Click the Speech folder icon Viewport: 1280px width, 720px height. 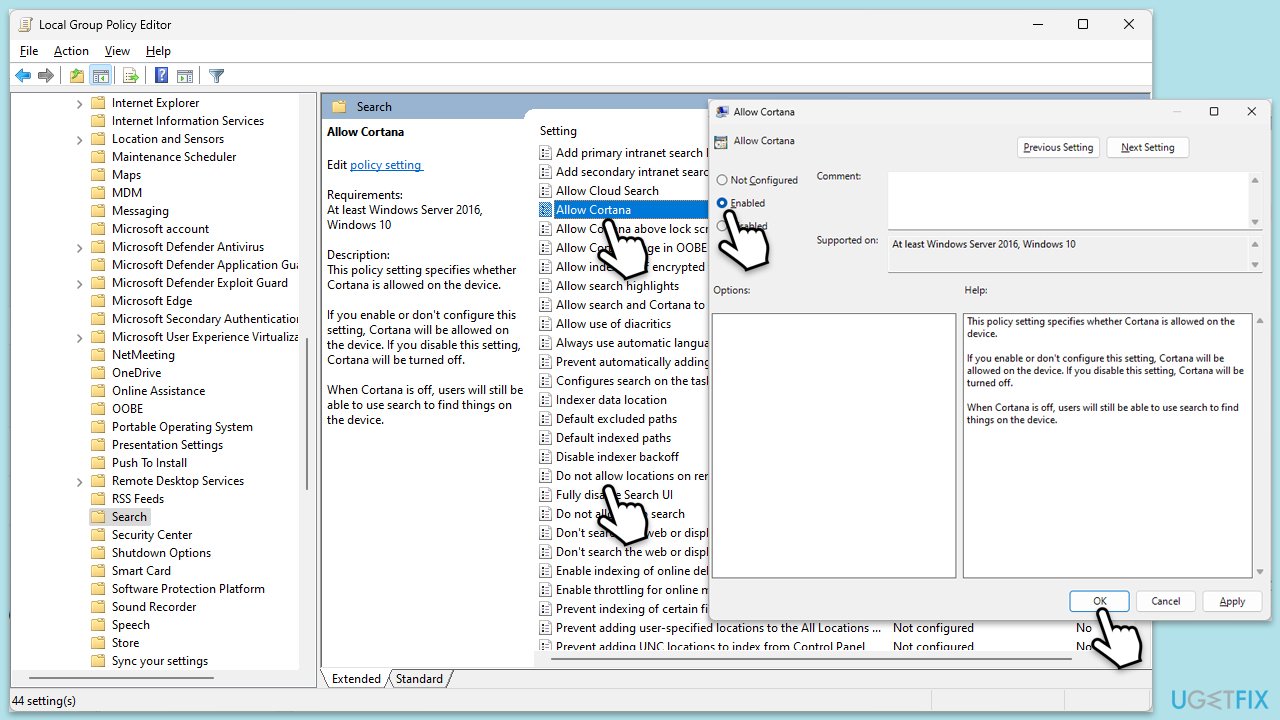point(98,625)
